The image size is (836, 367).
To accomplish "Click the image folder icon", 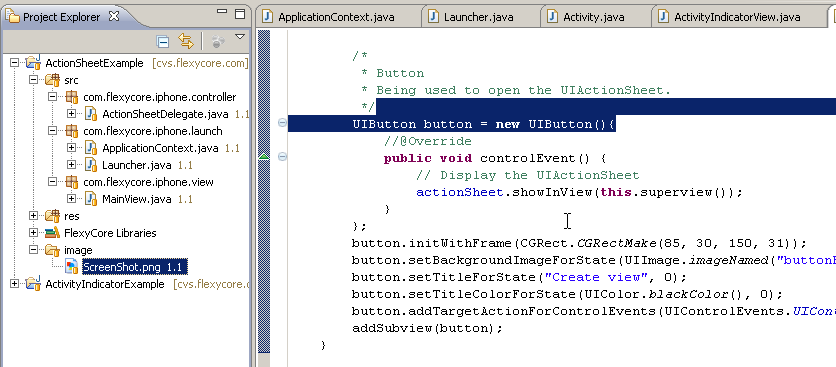I will coord(52,250).
